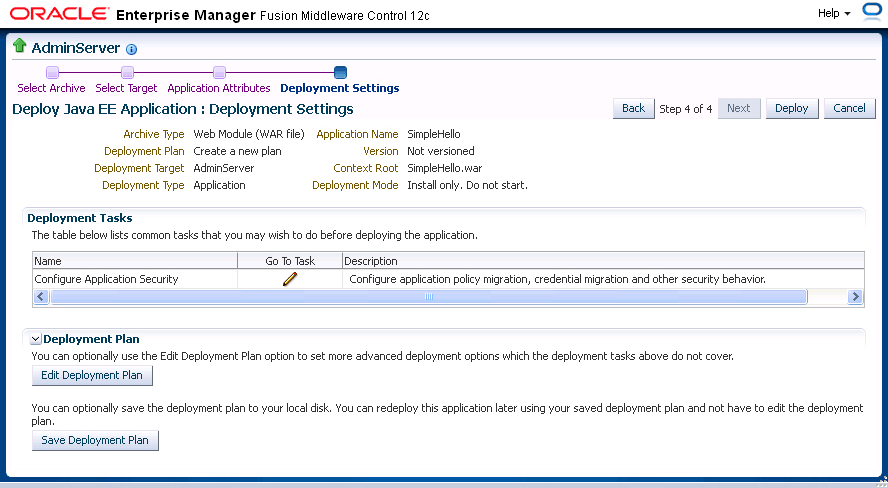Click the Select Archive step marker

pyautogui.click(x=52, y=72)
